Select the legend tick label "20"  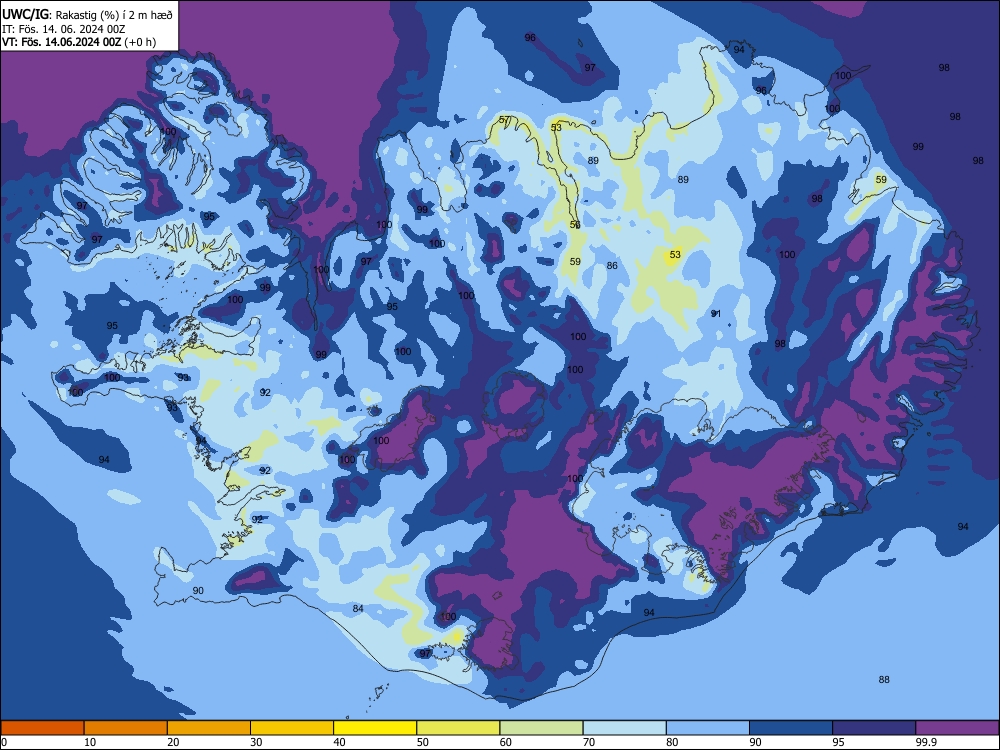(173, 742)
